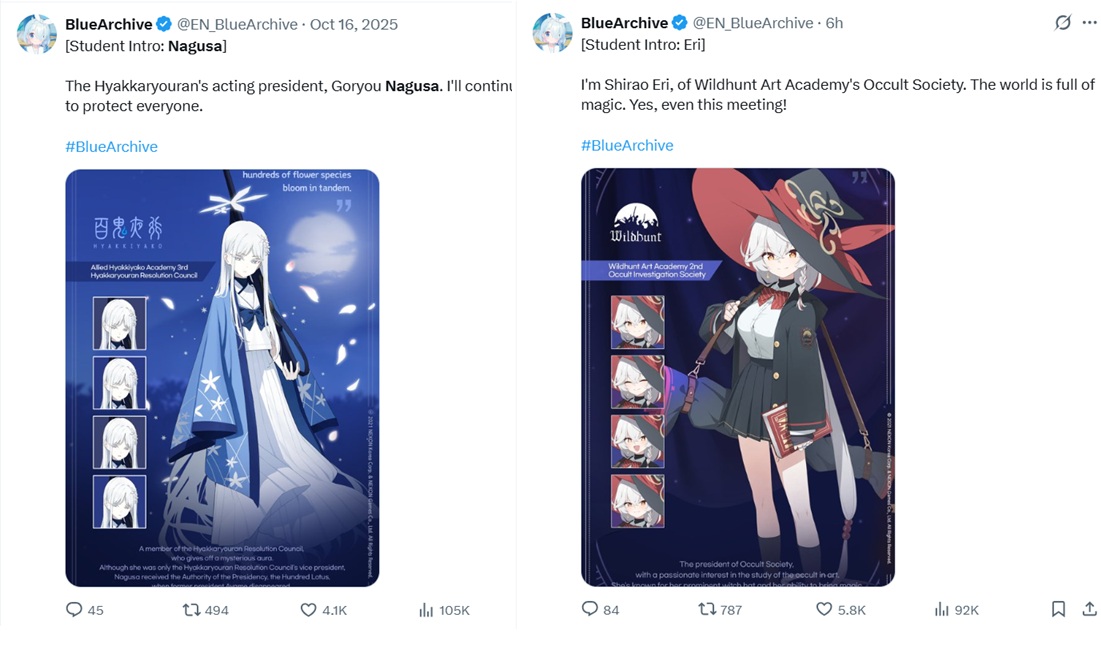The width and height of the screenshot is (1101, 647).
Task: Share the Eri tweet via upload icon
Action: click(1089, 608)
